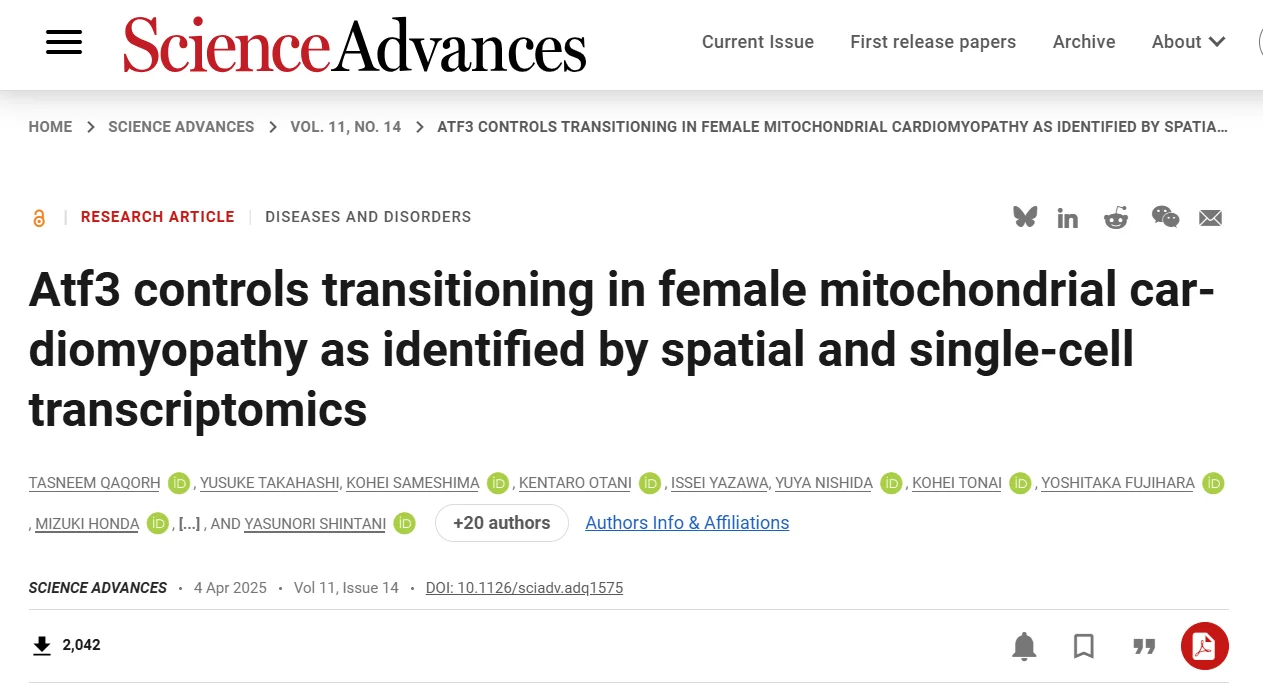The width and height of the screenshot is (1263, 692).
Task: Share article by email envelope icon
Action: pyautogui.click(x=1211, y=218)
